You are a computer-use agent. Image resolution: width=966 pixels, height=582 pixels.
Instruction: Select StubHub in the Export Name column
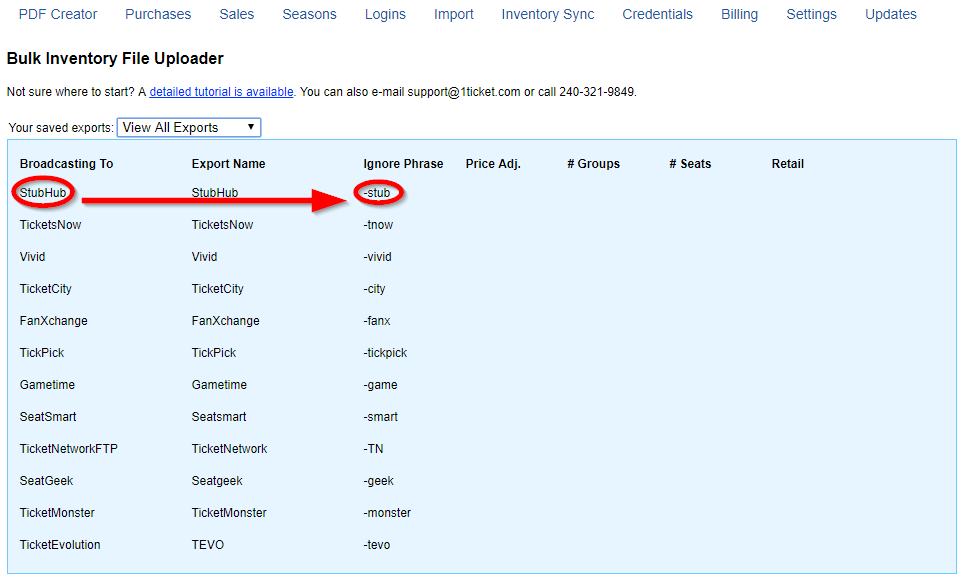click(215, 193)
